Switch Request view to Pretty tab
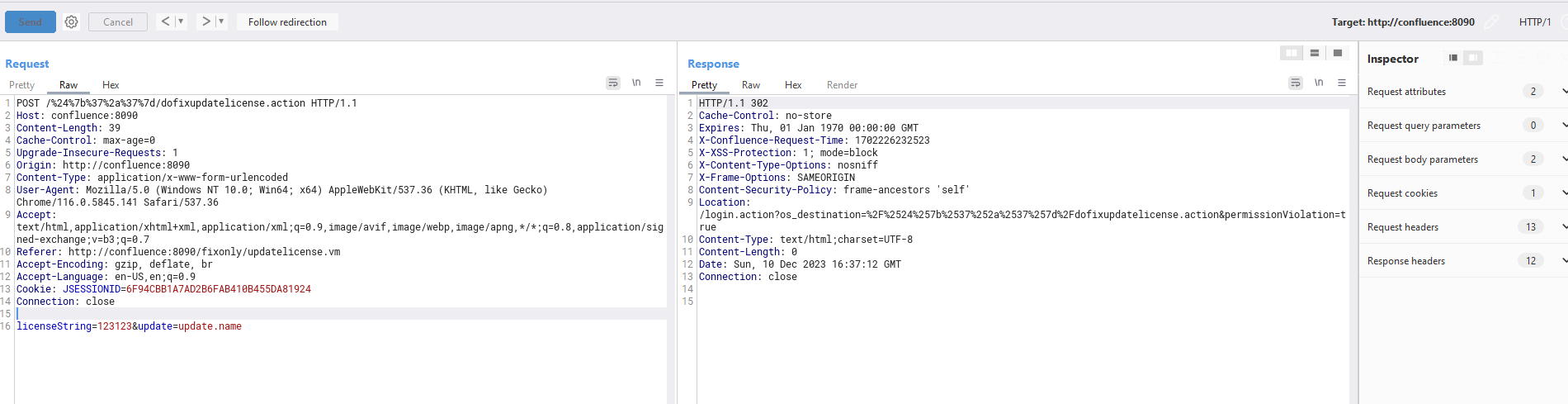The image size is (1568, 404). click(22, 85)
